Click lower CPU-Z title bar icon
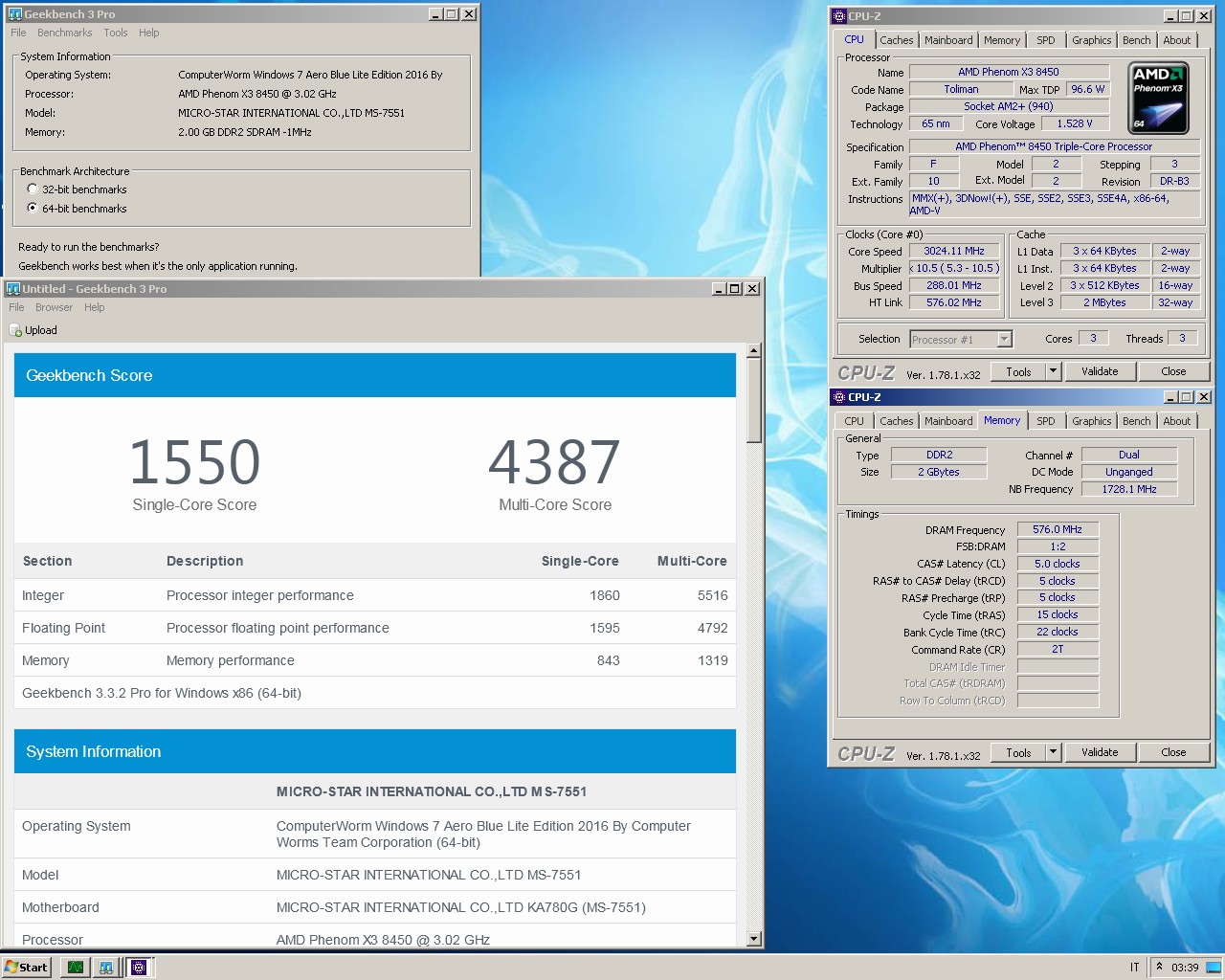 pos(839,397)
